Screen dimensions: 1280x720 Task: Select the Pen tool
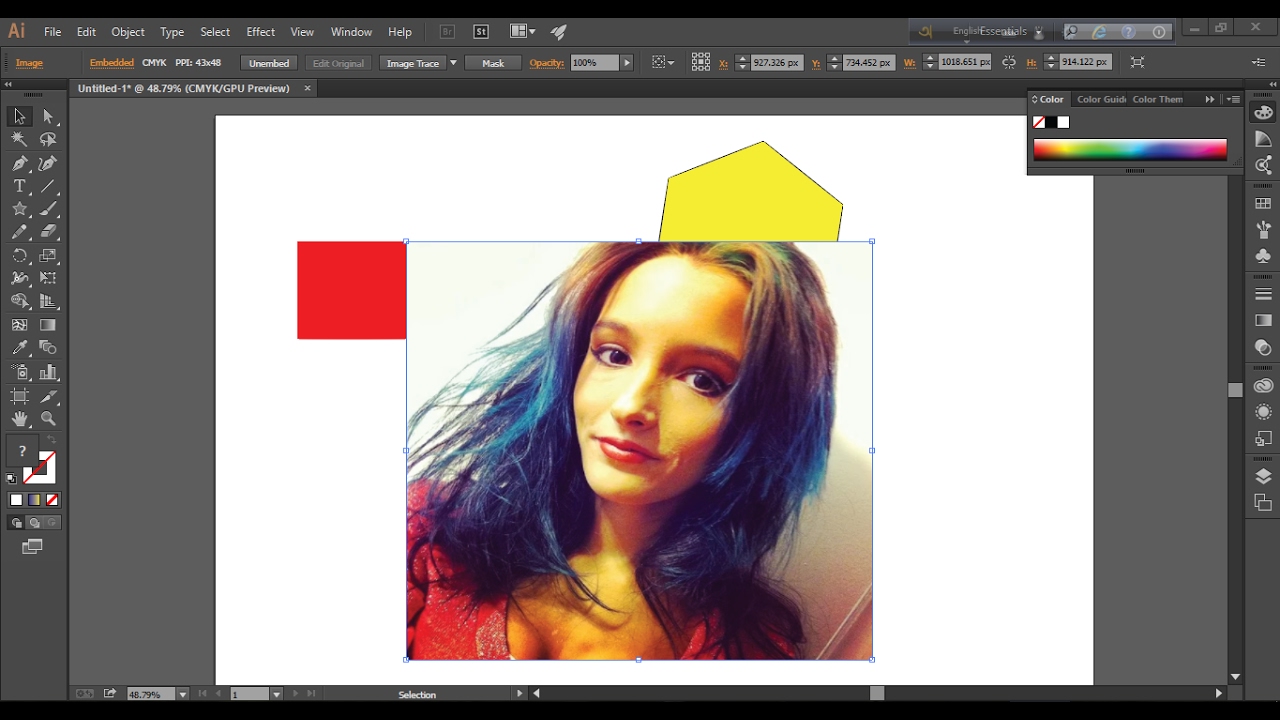click(x=19, y=163)
